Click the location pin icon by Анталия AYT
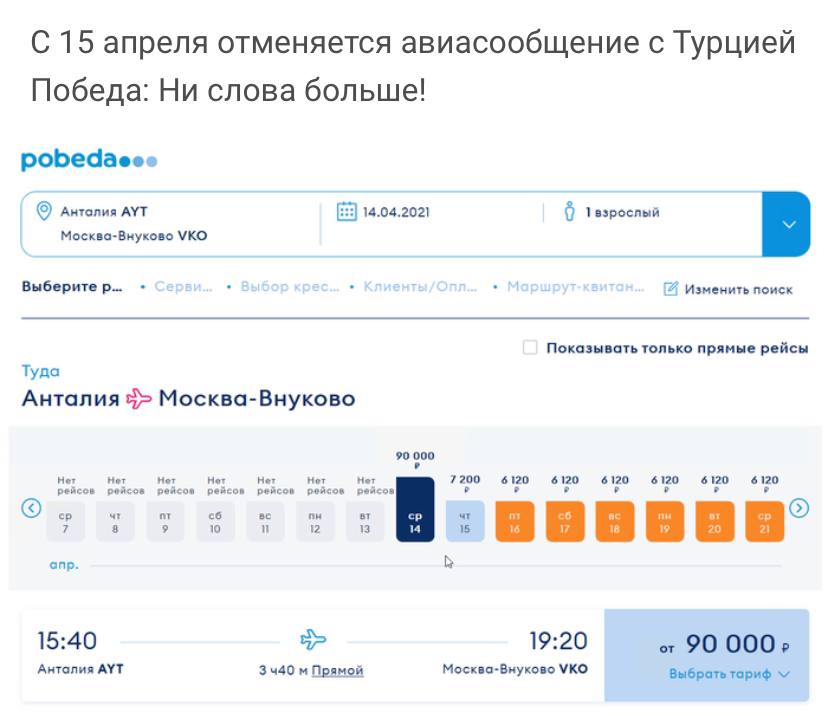The image size is (828, 716). pyautogui.click(x=44, y=211)
